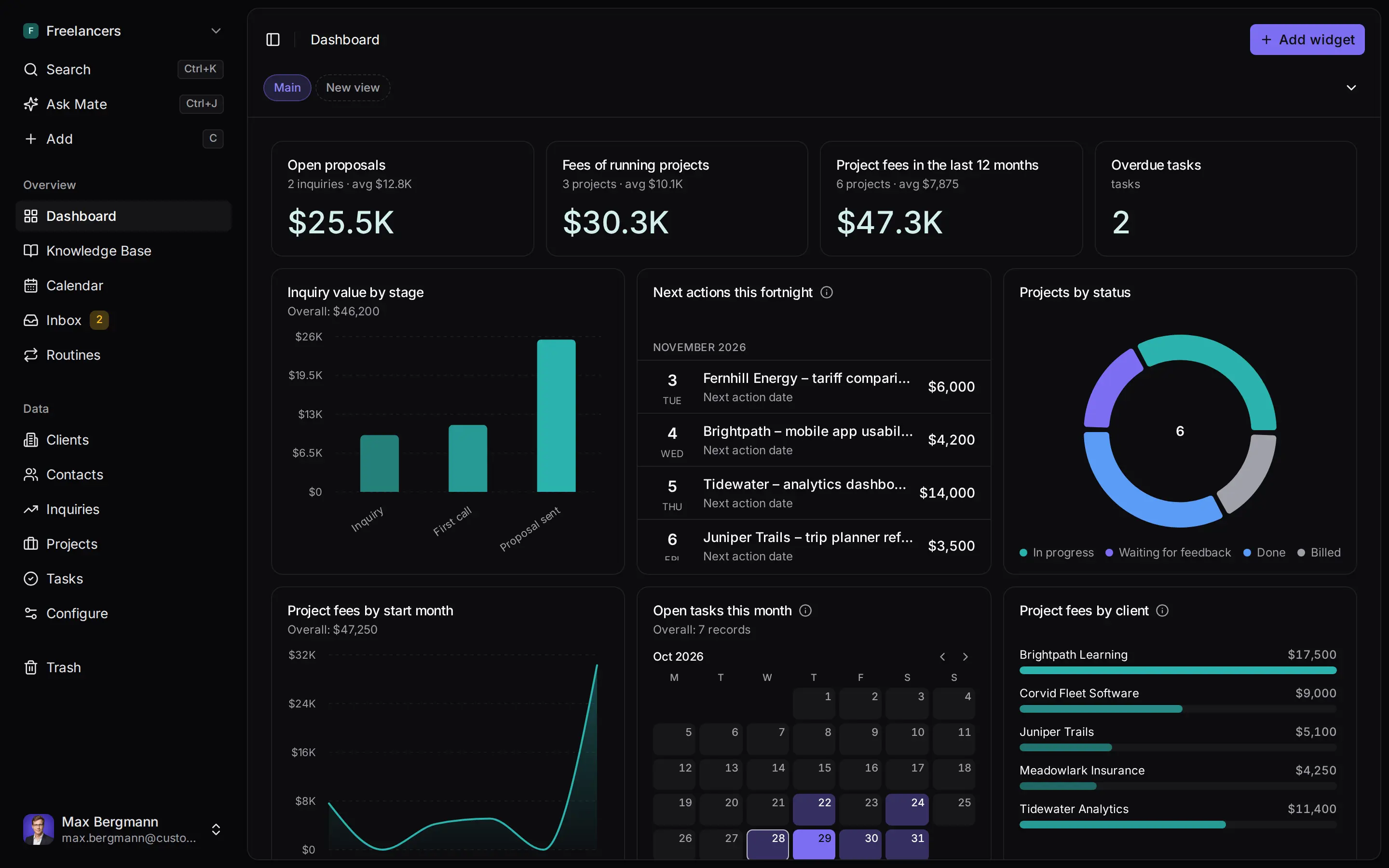Viewport: 1389px width, 868px height.
Task: Expand chevron at right of views bar
Action: pos(1351,88)
